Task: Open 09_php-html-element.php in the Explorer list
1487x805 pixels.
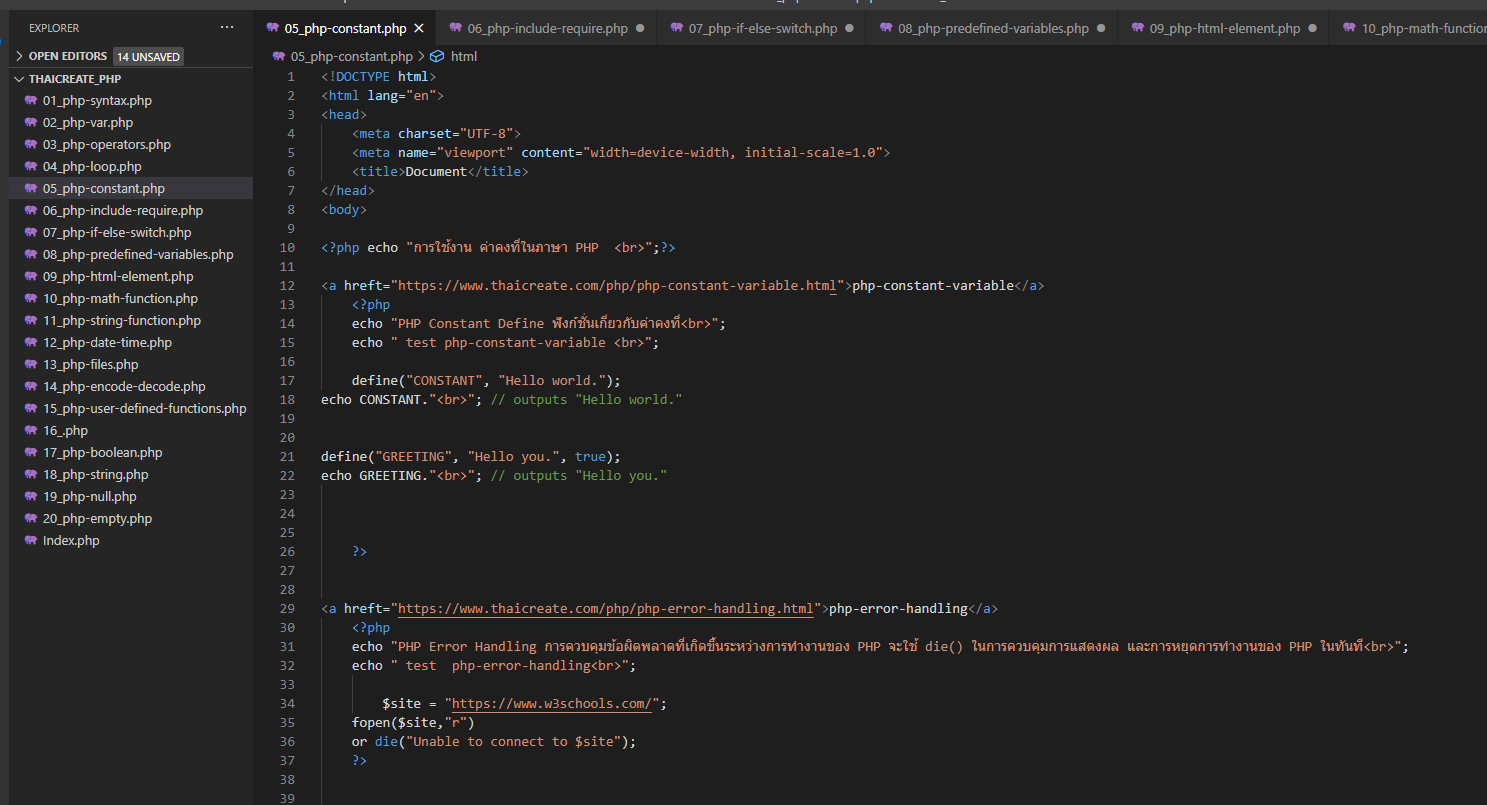Action: [x=118, y=276]
